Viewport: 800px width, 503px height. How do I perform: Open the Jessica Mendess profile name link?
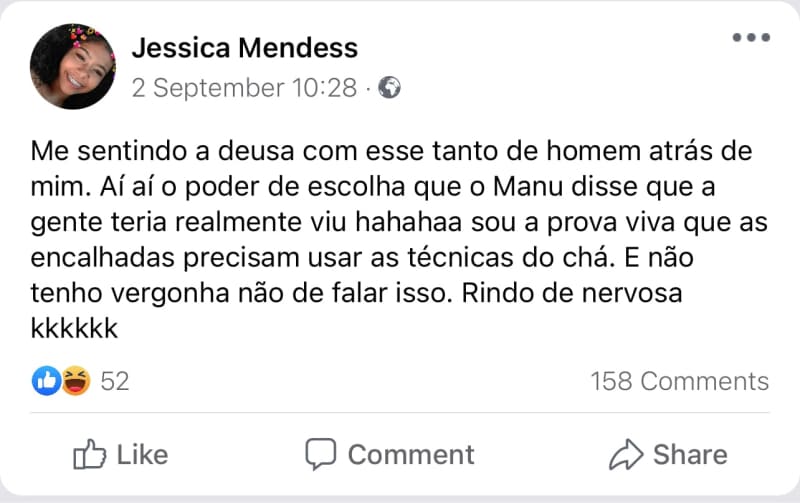[x=245, y=47]
